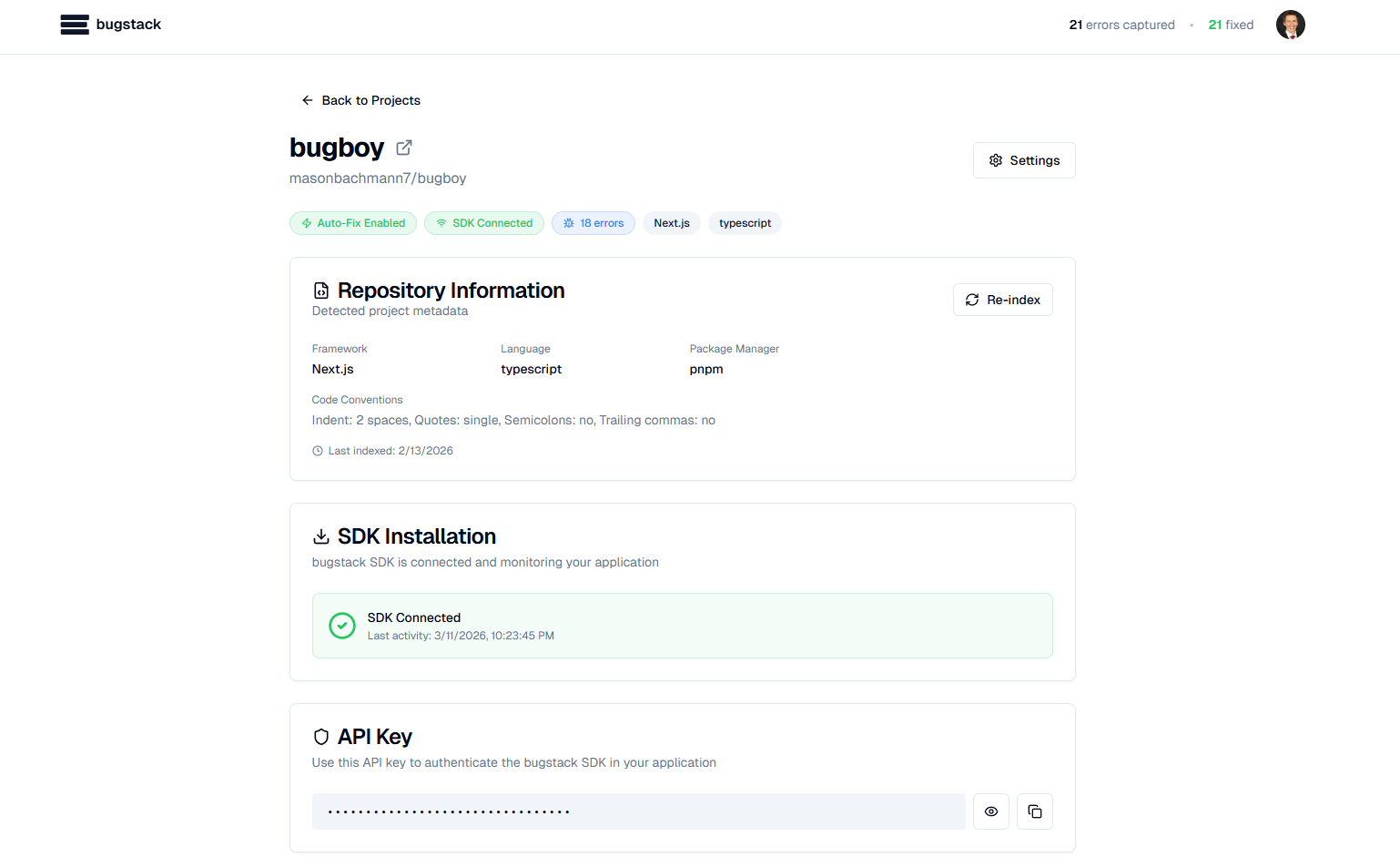1400x857 pixels.
Task: Click the user avatar in the top bar
Action: coord(1290,25)
